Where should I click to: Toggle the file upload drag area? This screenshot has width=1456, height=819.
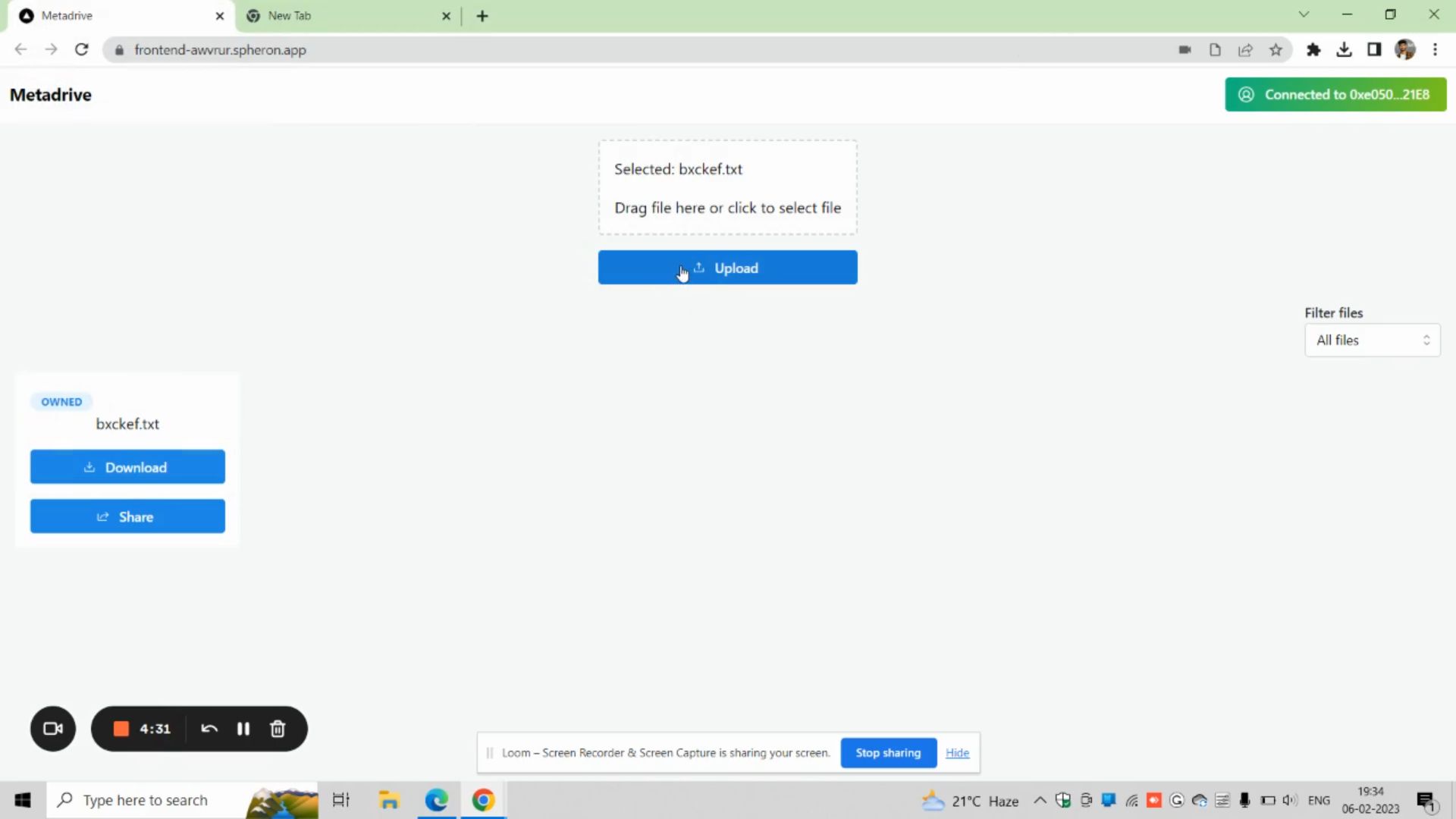pos(727,188)
